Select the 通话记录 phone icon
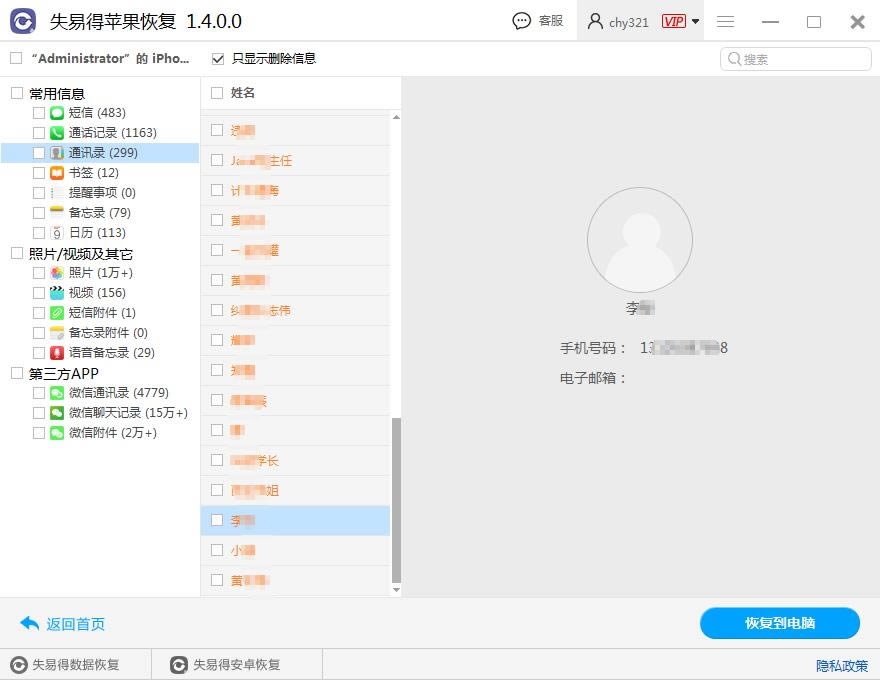Image resolution: width=880 pixels, height=680 pixels. tap(57, 133)
